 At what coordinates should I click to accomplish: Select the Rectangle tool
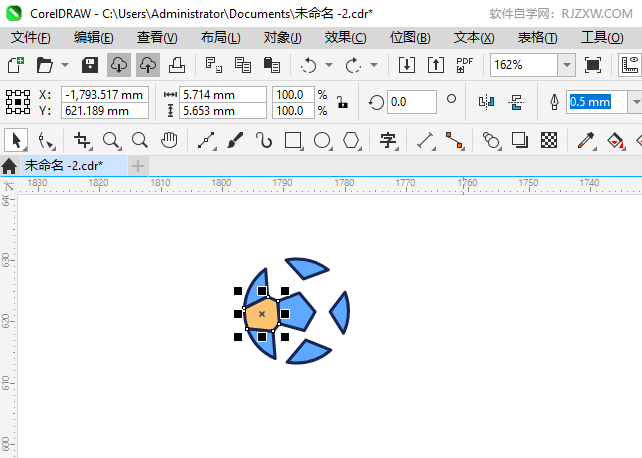[x=294, y=140]
